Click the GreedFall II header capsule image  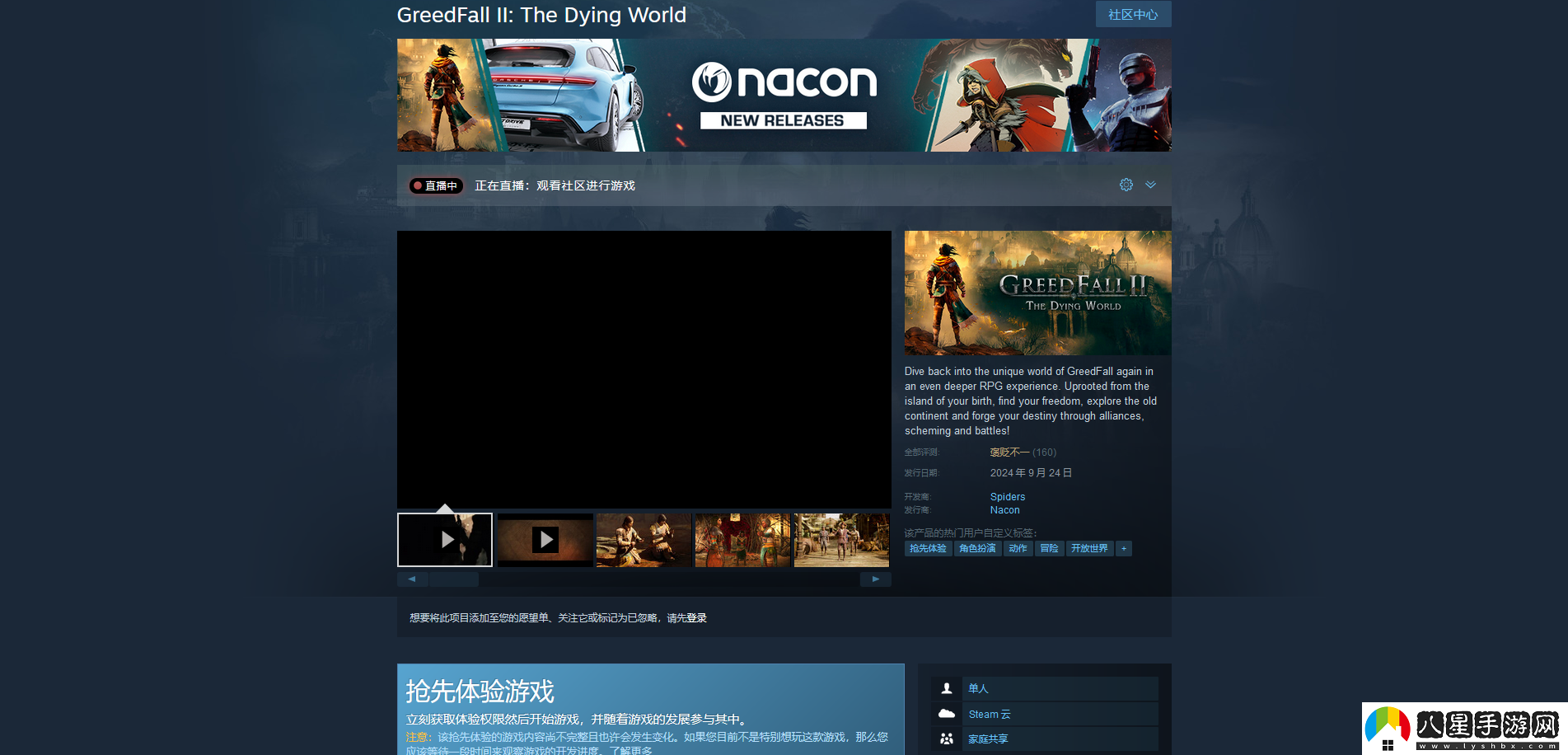[1037, 293]
